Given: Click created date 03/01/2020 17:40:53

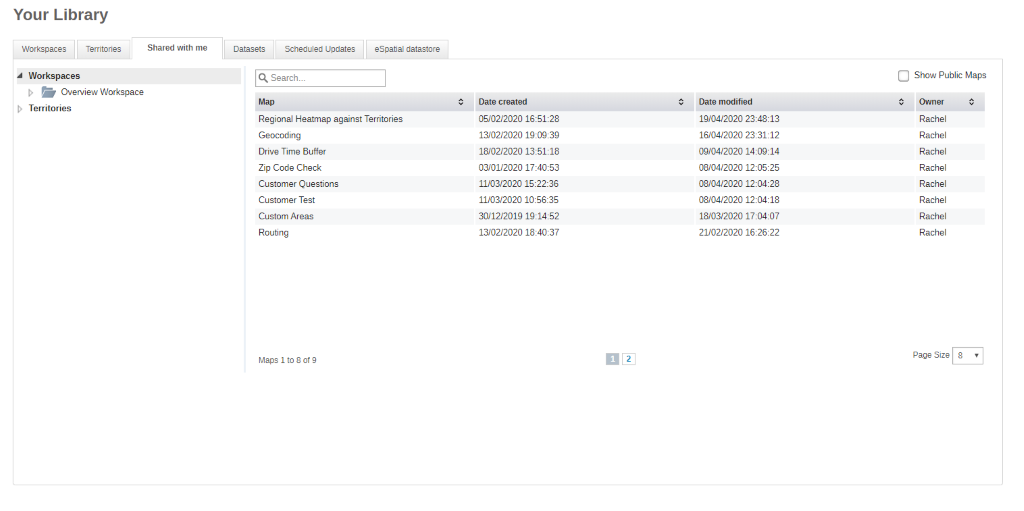Looking at the screenshot, I should click(x=519, y=168).
